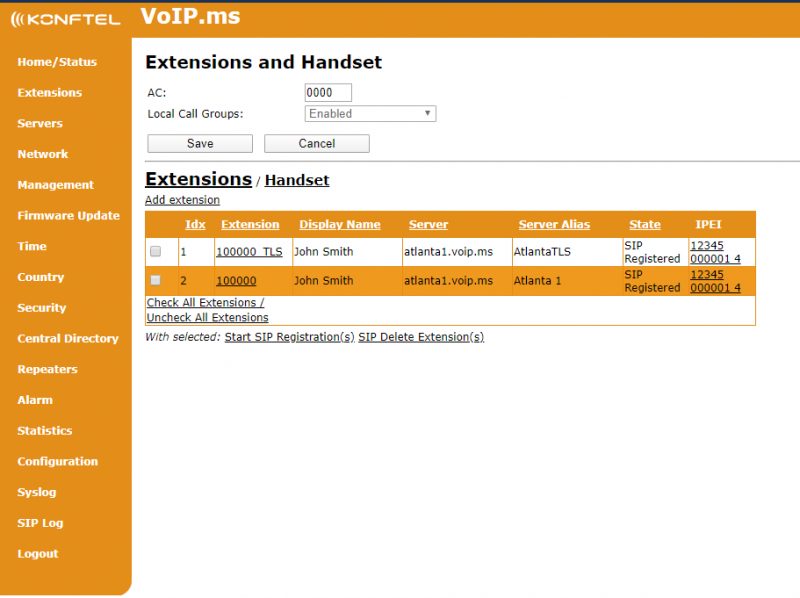Open Security settings
This screenshot has width=800, height=598.
42,308
